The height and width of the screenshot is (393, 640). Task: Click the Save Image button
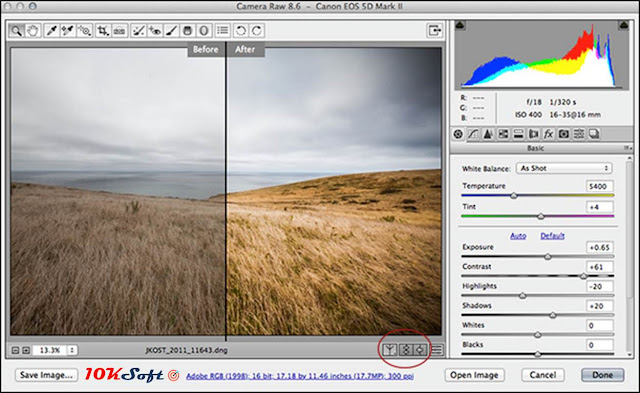point(47,375)
